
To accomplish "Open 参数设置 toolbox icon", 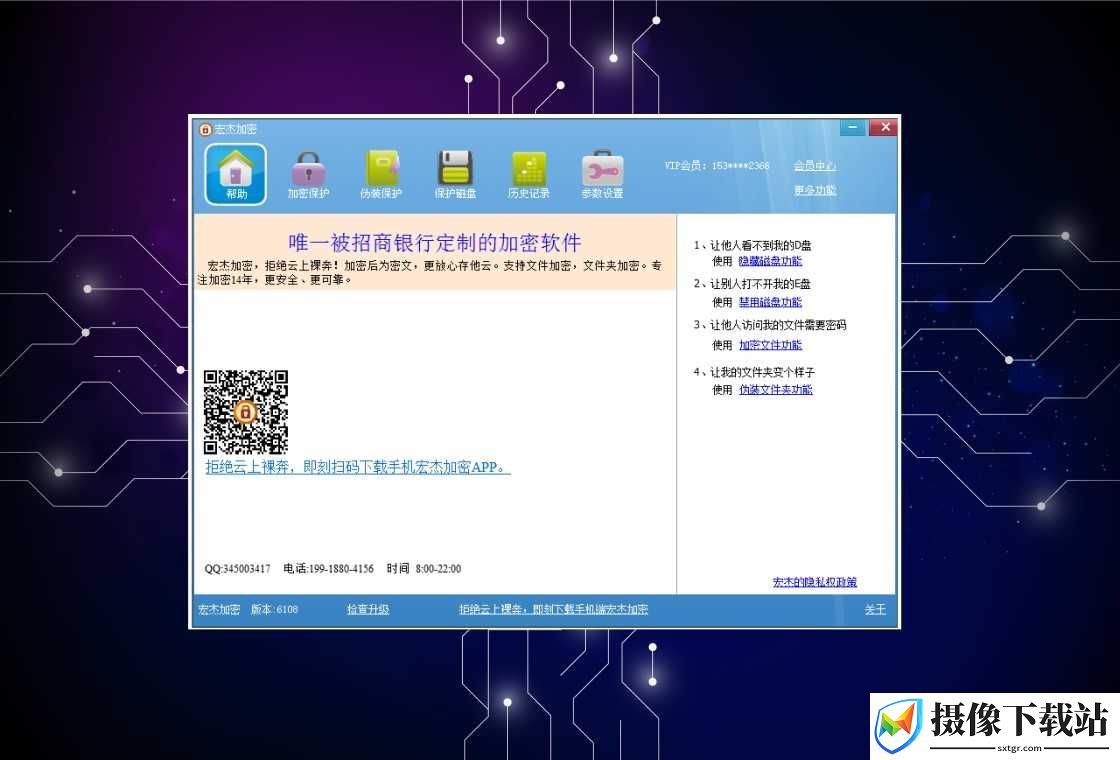I will 602,174.
